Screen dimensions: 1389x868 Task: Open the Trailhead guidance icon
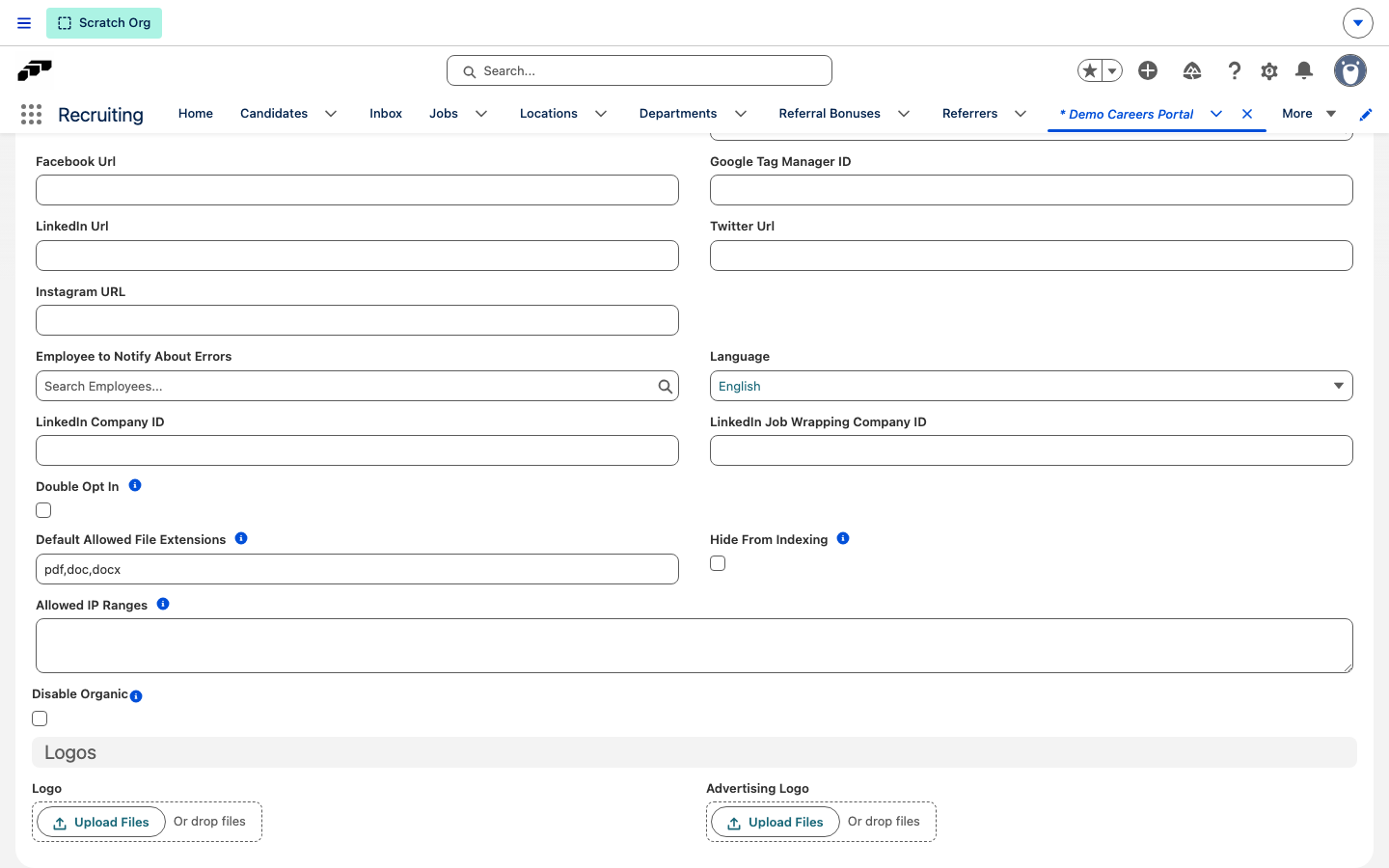click(1192, 70)
